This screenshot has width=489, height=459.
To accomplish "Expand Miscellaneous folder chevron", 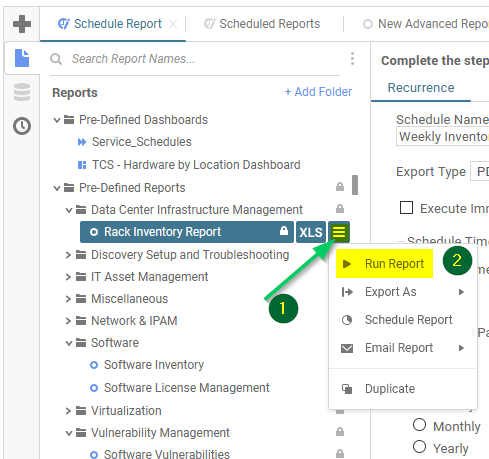I will point(68,299).
